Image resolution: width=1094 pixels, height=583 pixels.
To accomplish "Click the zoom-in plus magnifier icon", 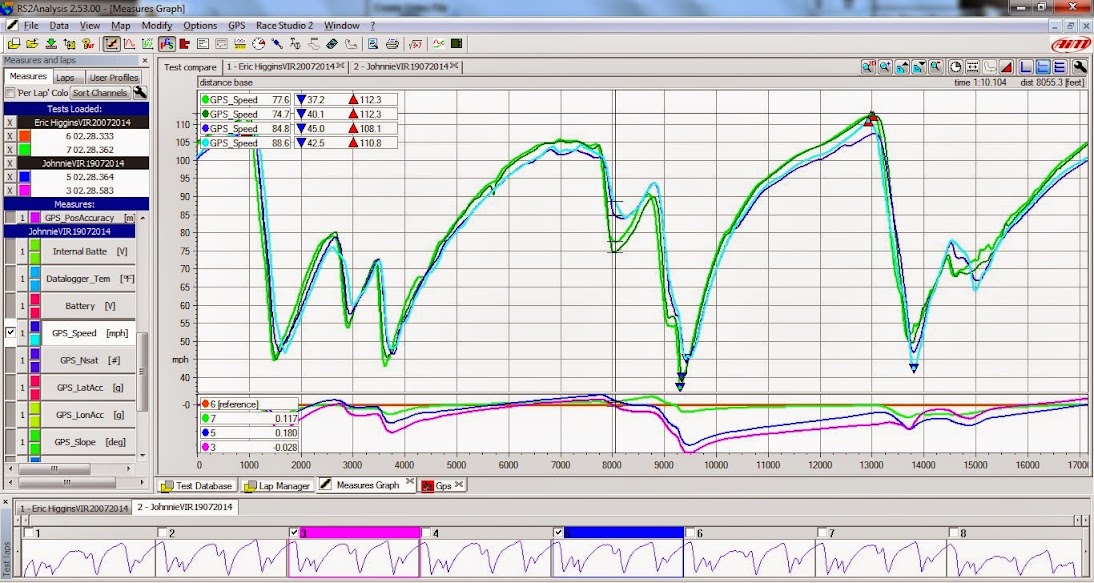I will coord(885,67).
